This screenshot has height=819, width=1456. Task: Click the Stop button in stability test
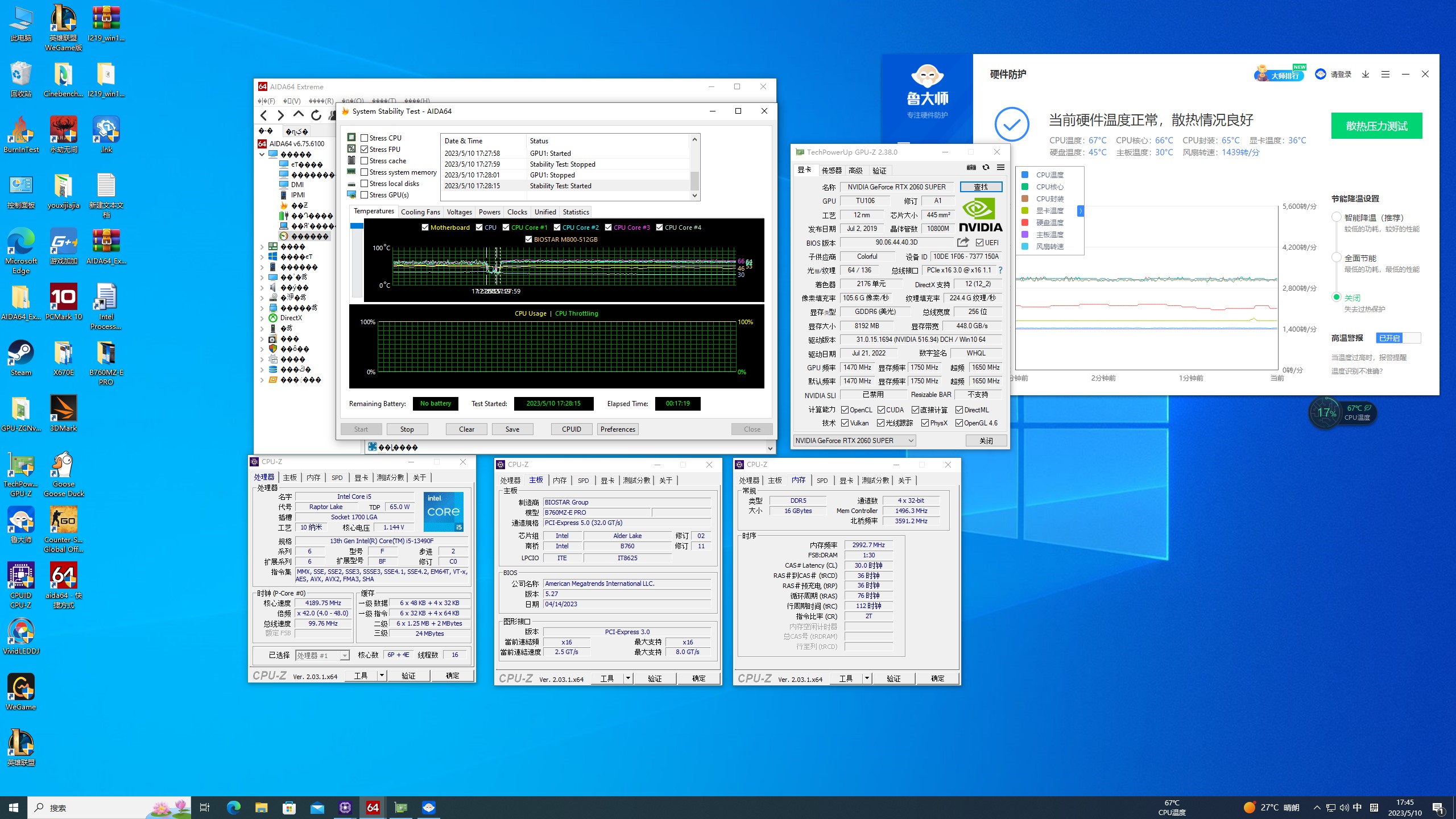click(x=407, y=429)
